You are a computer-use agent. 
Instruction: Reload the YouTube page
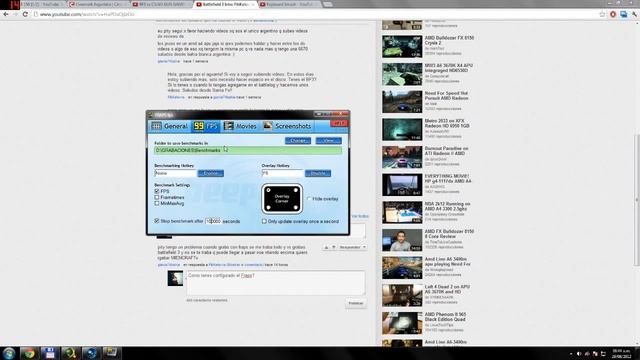(x=25, y=14)
